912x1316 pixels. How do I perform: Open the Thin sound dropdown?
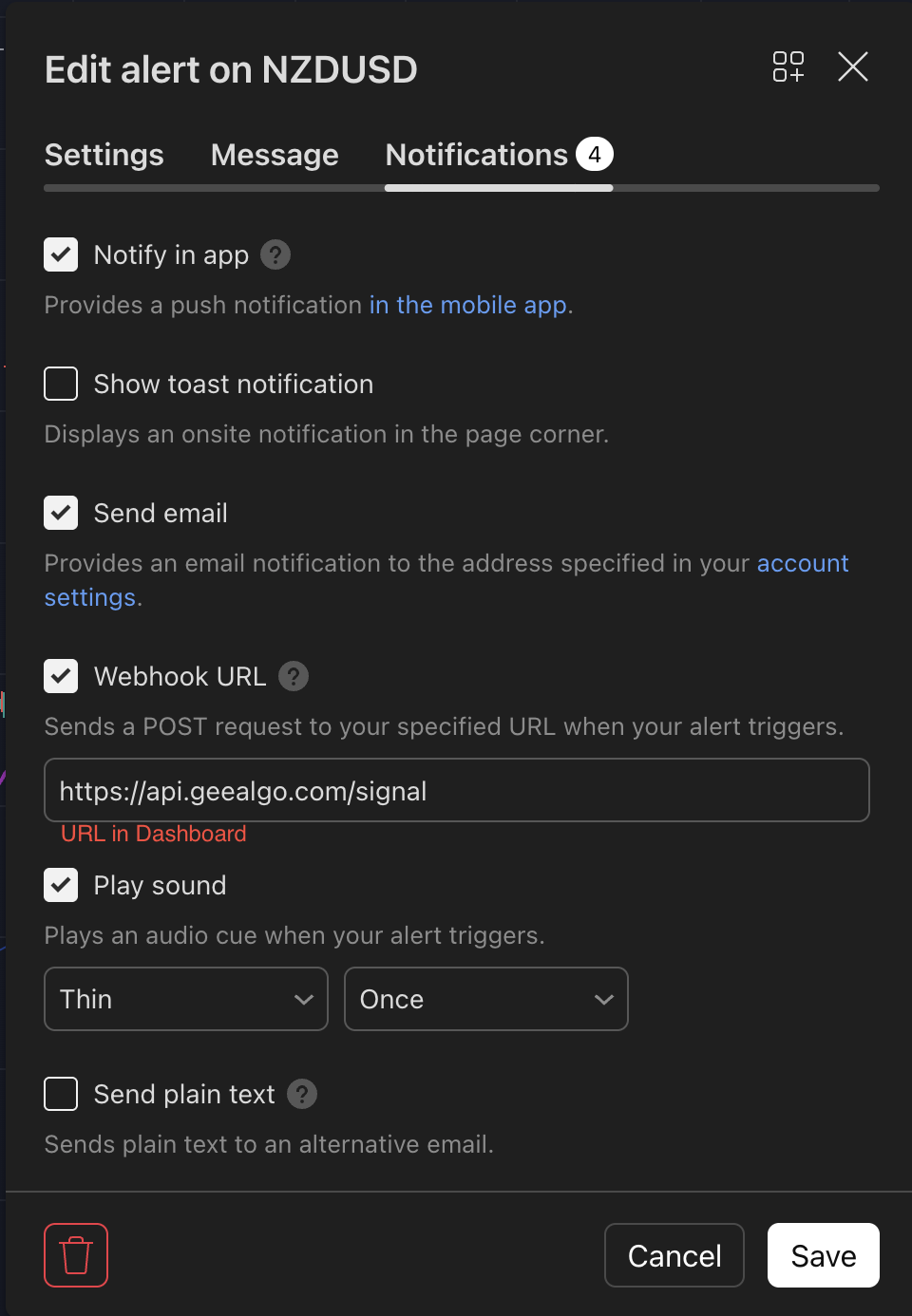[x=186, y=999]
